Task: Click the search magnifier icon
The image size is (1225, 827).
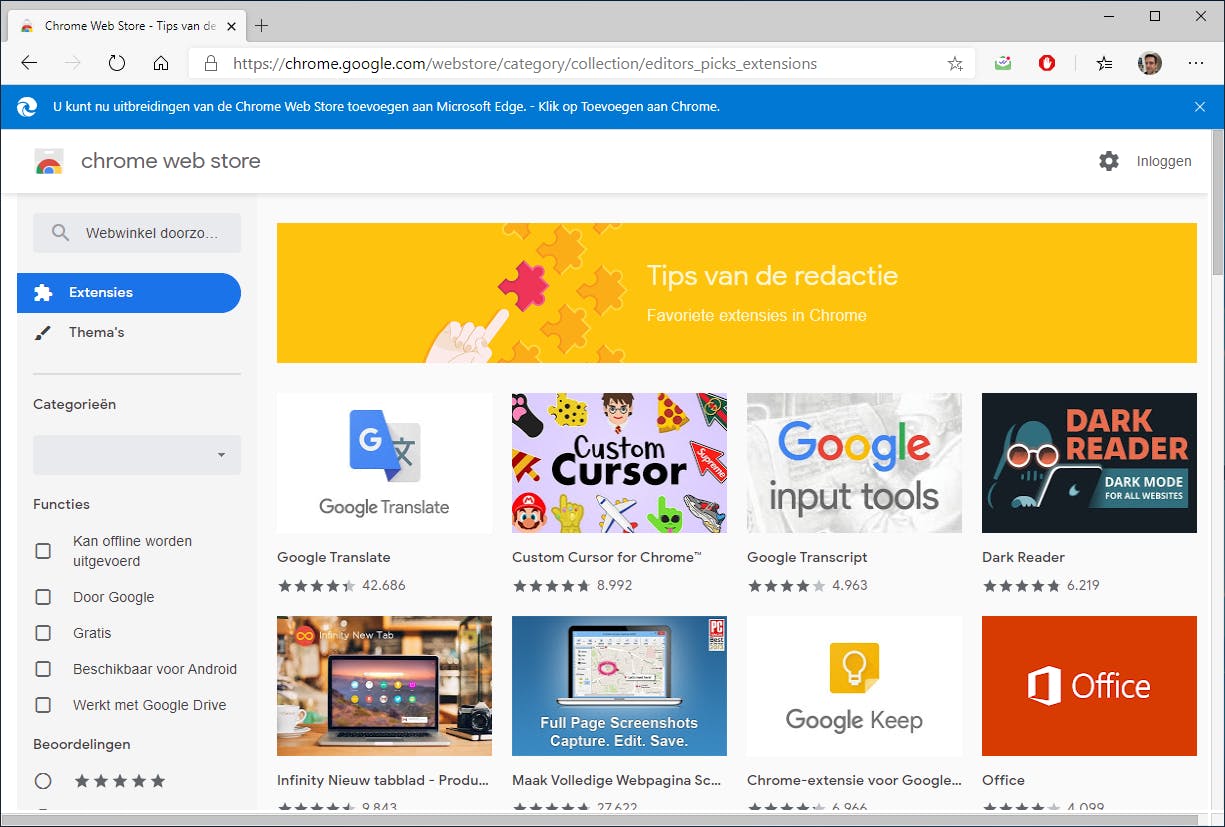Action: click(60, 233)
